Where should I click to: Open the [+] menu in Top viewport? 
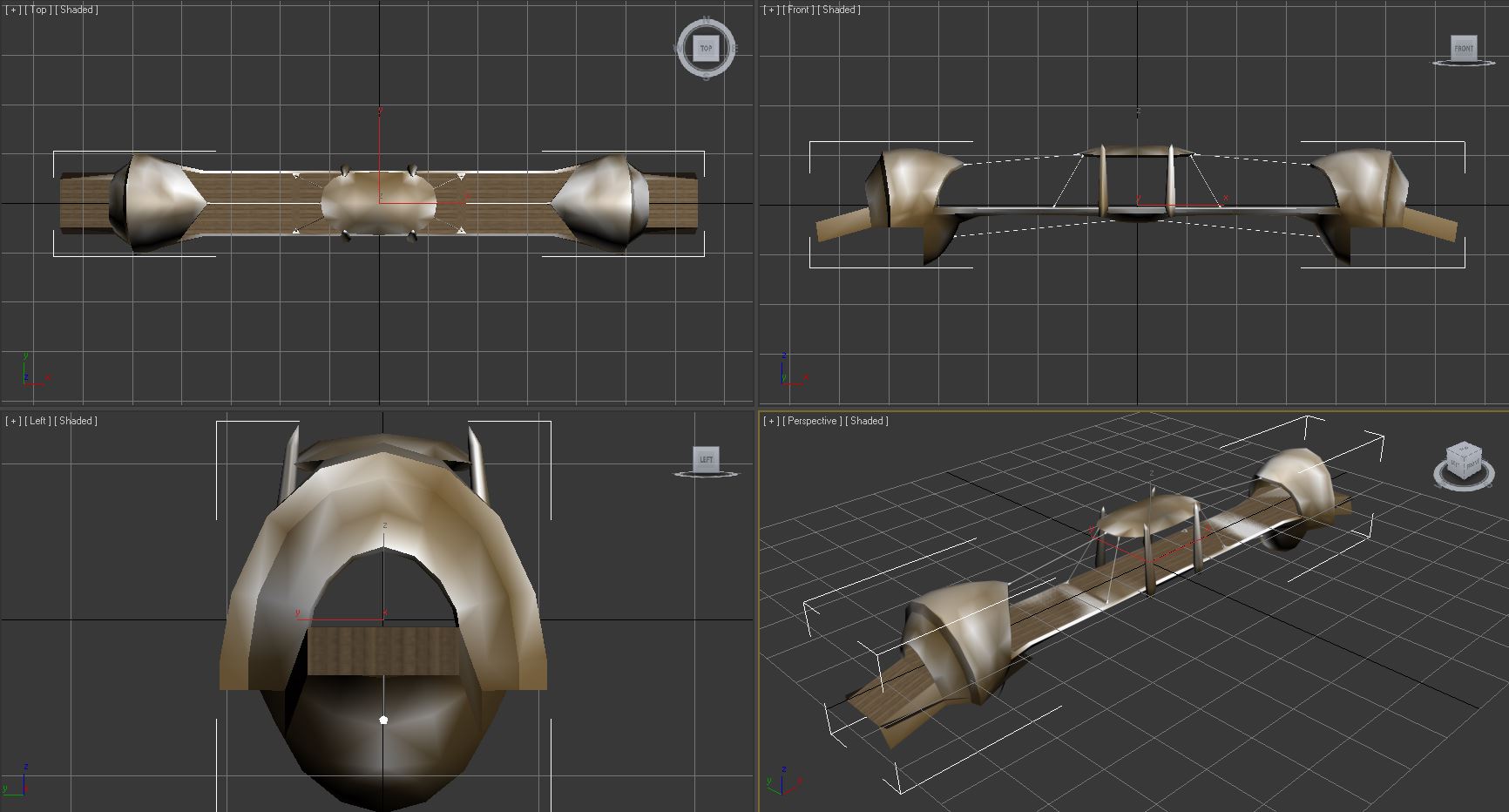(x=12, y=10)
